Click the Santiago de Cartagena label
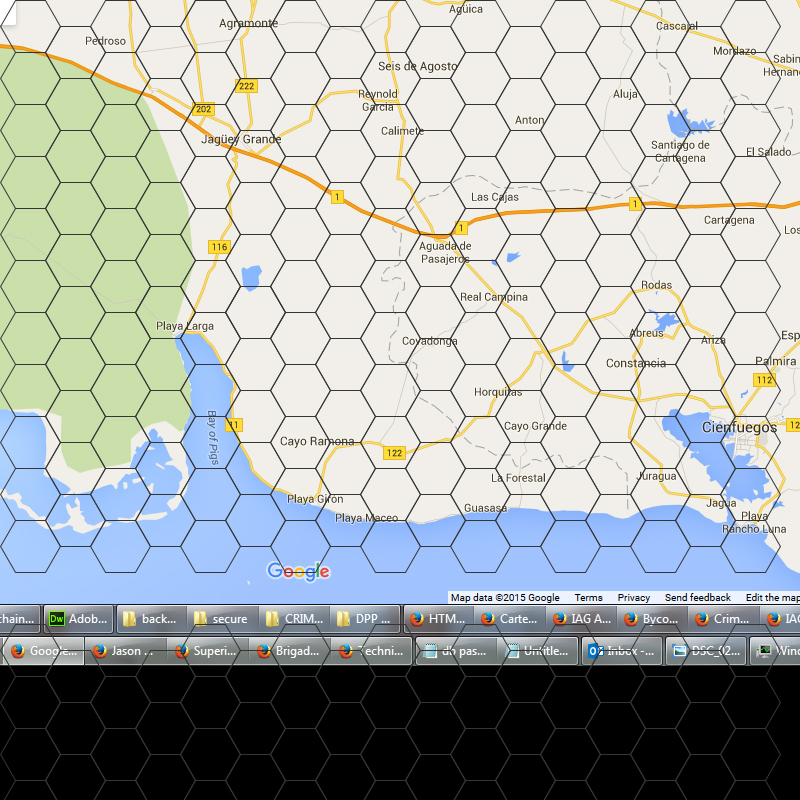The image size is (800, 800). [x=680, y=152]
